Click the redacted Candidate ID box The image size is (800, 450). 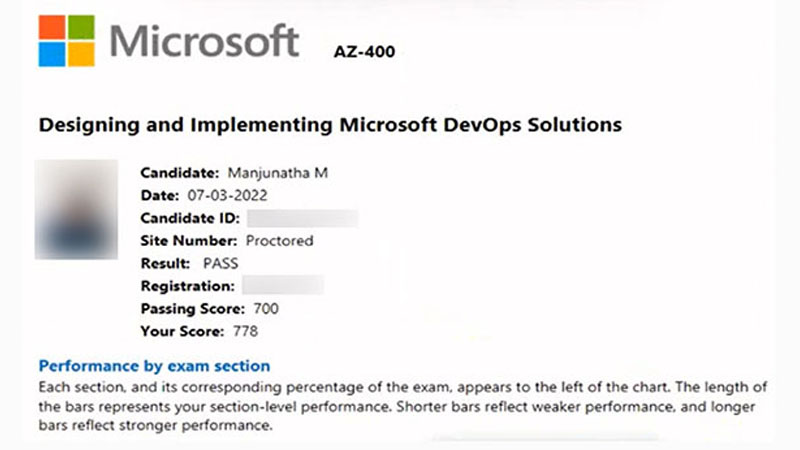point(302,218)
